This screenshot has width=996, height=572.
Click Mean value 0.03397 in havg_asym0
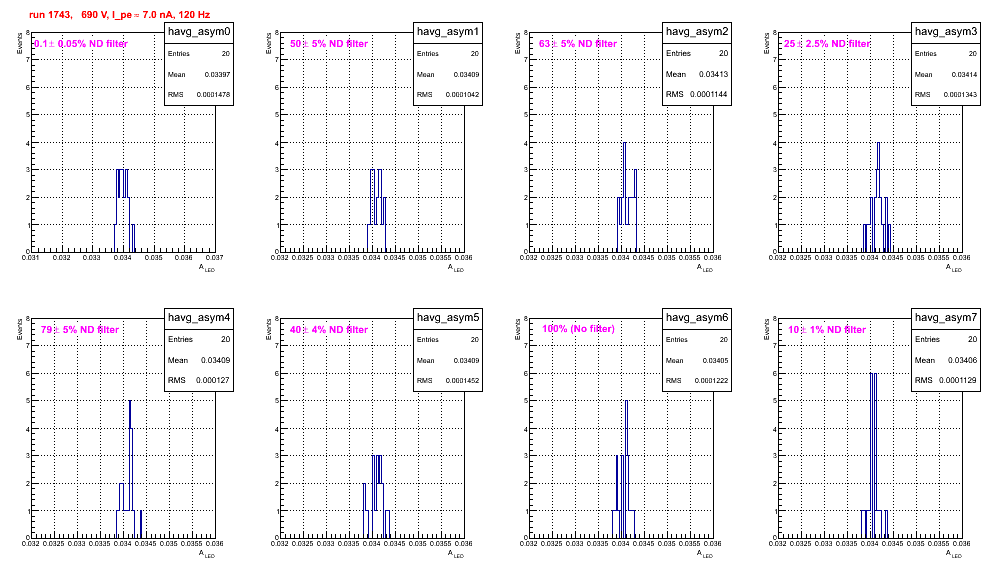217,74
